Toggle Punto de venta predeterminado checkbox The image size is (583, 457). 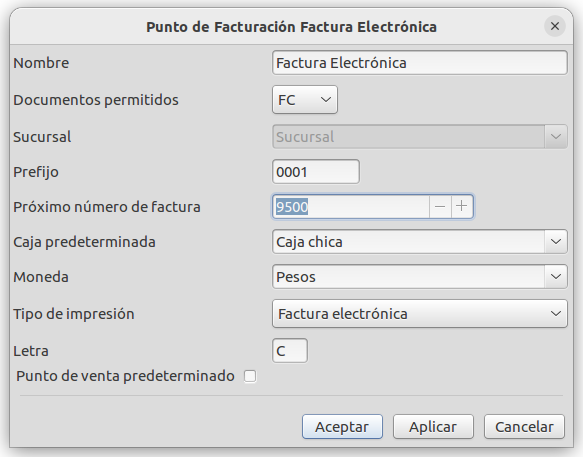pyautogui.click(x=250, y=376)
